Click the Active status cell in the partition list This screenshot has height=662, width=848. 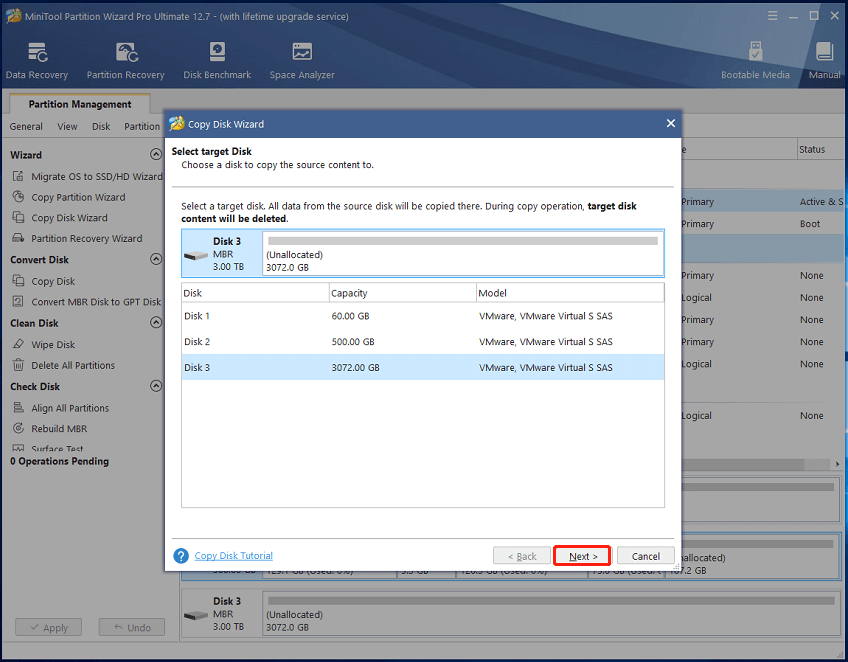(821, 201)
